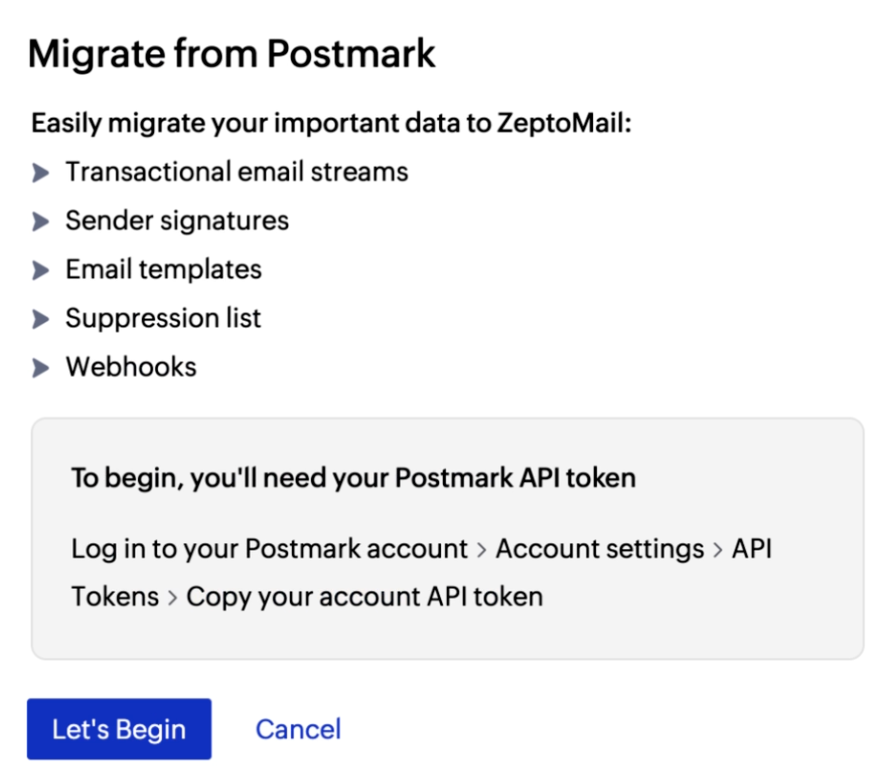The height and width of the screenshot is (782, 894).
Task: Select the Sender signatures list item
Action: [176, 221]
